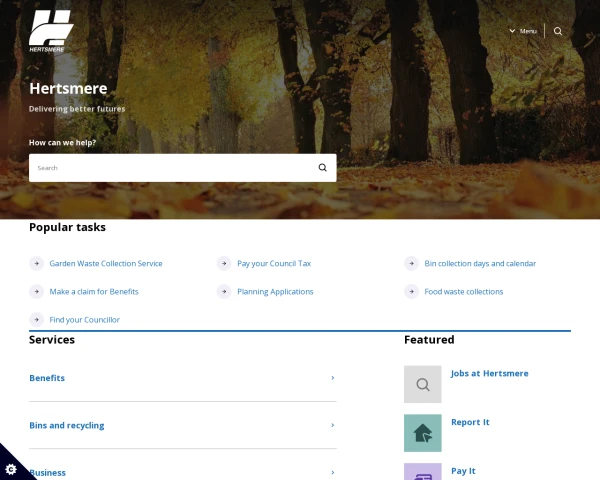Open Pay your Council Tax link
The height and width of the screenshot is (480, 600).
(274, 263)
